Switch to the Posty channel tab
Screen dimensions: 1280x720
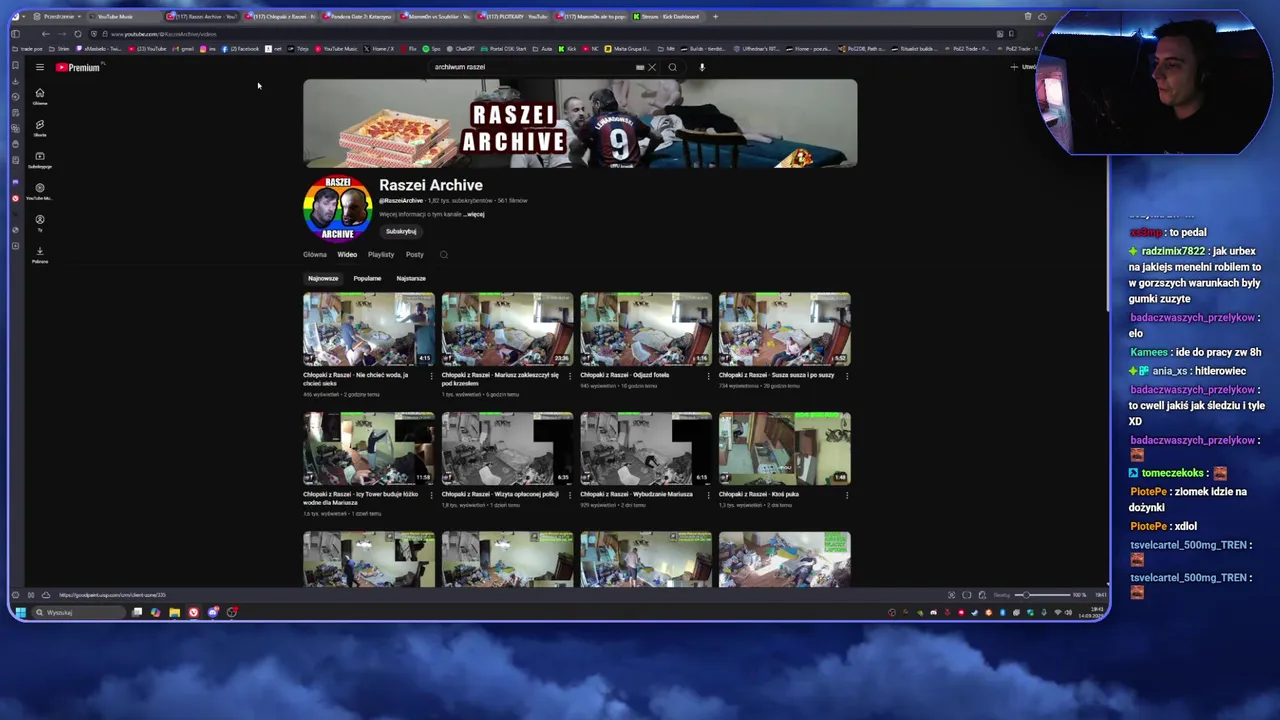(x=415, y=254)
